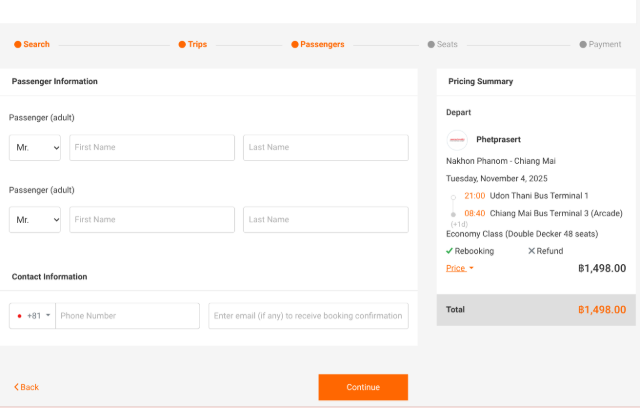Viewport: 640px width, 408px height.
Task: Go to the Passengers step tab
Action: (x=318, y=44)
